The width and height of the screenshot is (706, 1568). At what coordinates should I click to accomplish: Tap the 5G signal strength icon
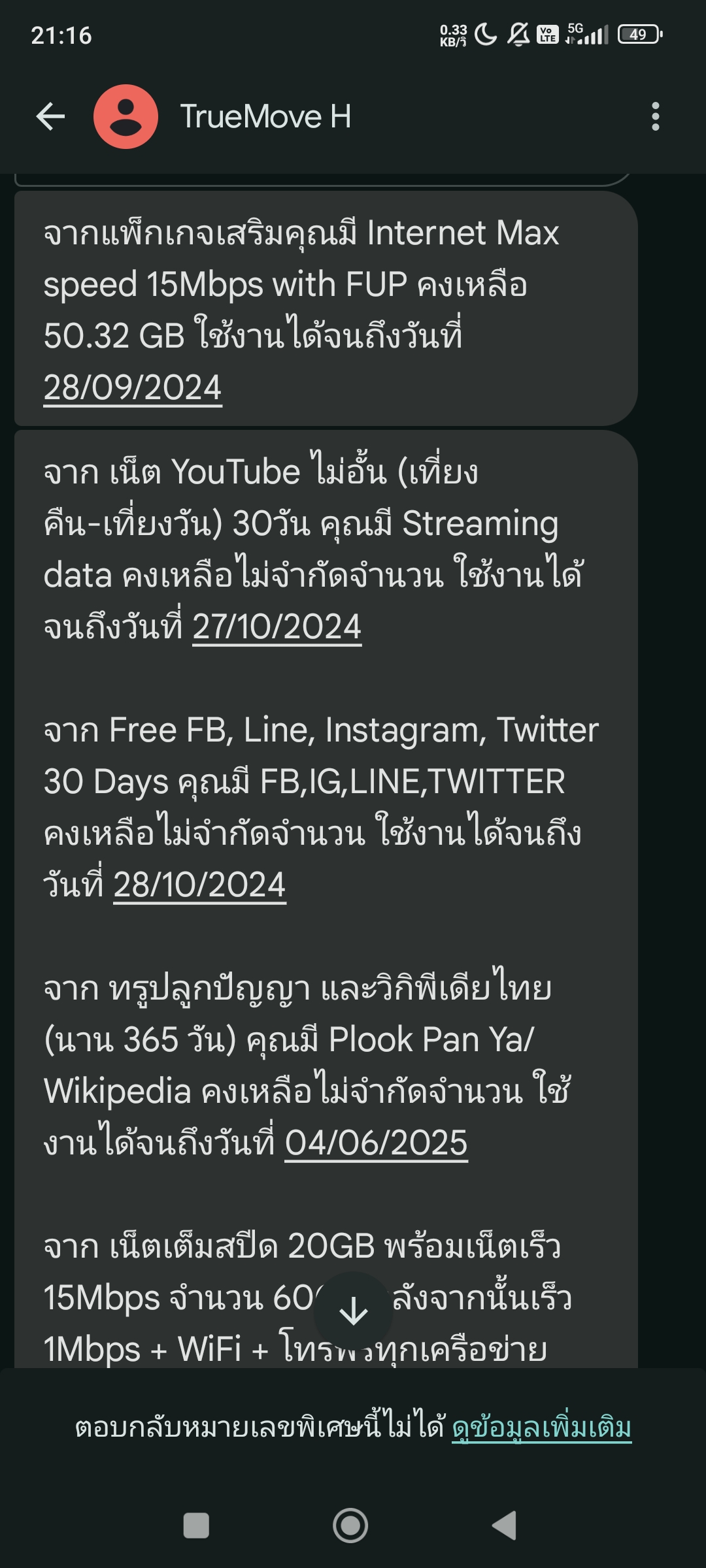[x=588, y=34]
